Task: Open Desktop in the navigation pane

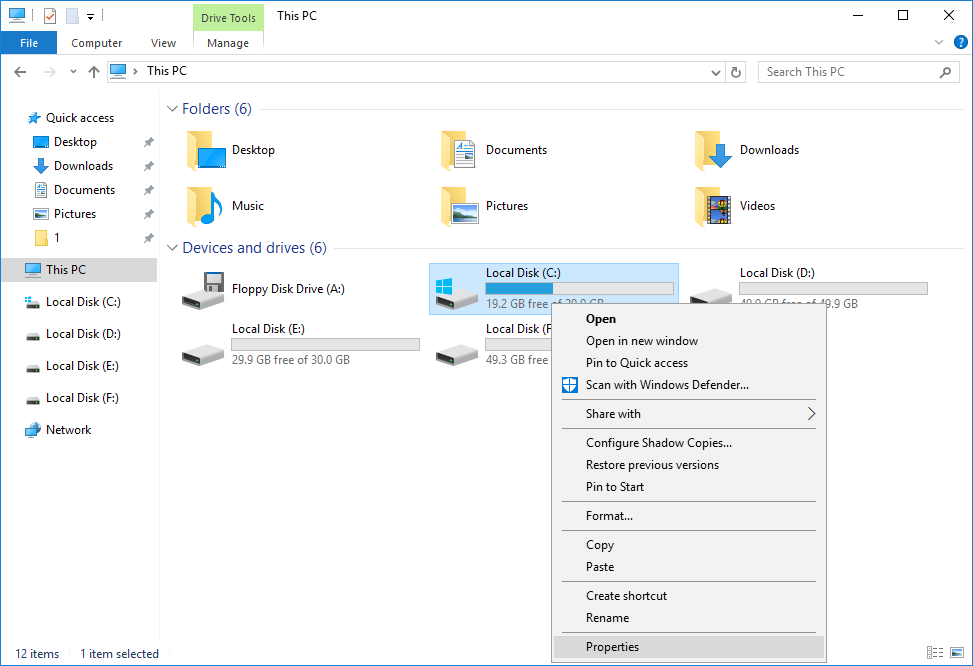Action: tap(75, 142)
